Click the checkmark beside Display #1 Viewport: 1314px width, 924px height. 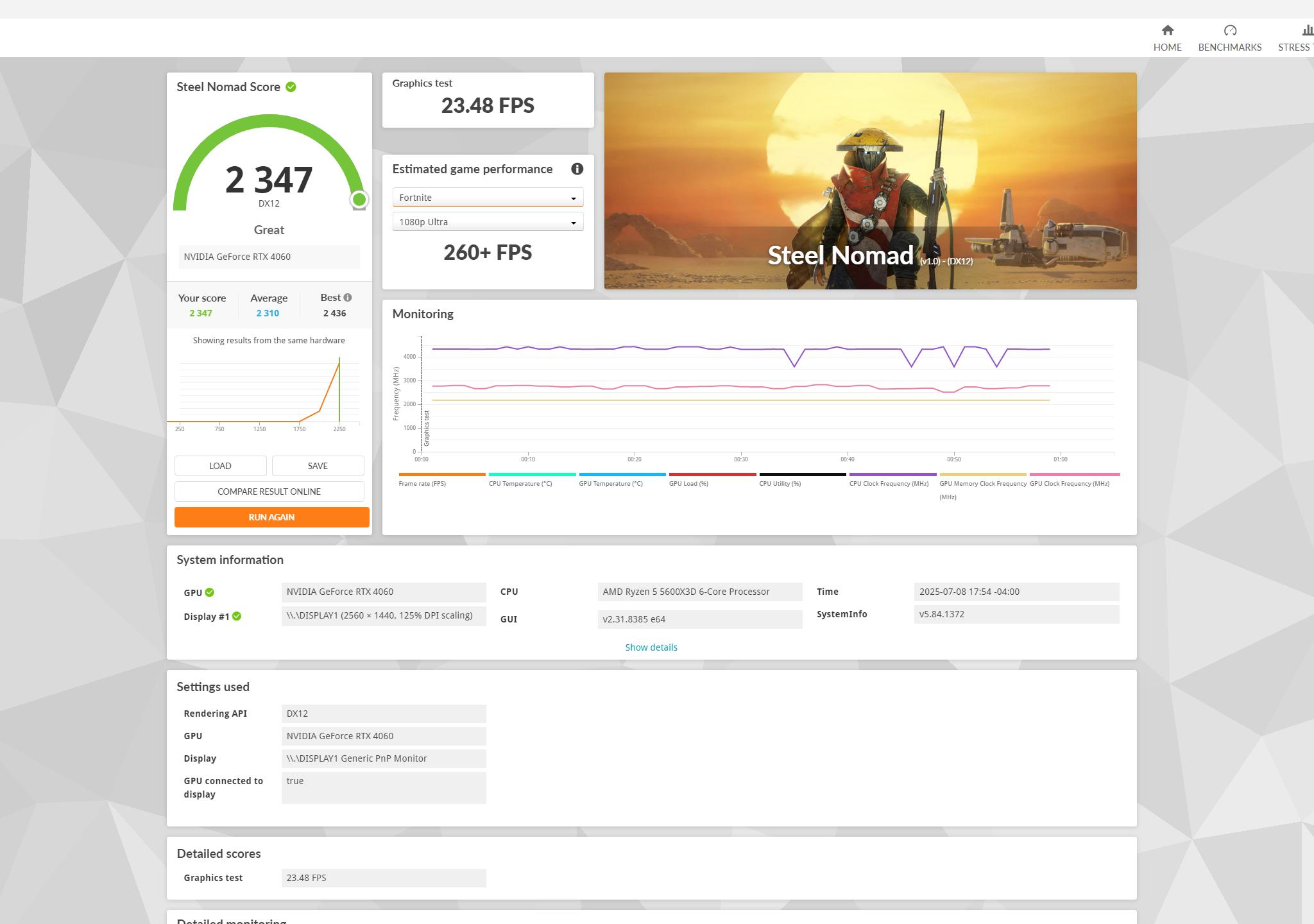pyautogui.click(x=237, y=616)
